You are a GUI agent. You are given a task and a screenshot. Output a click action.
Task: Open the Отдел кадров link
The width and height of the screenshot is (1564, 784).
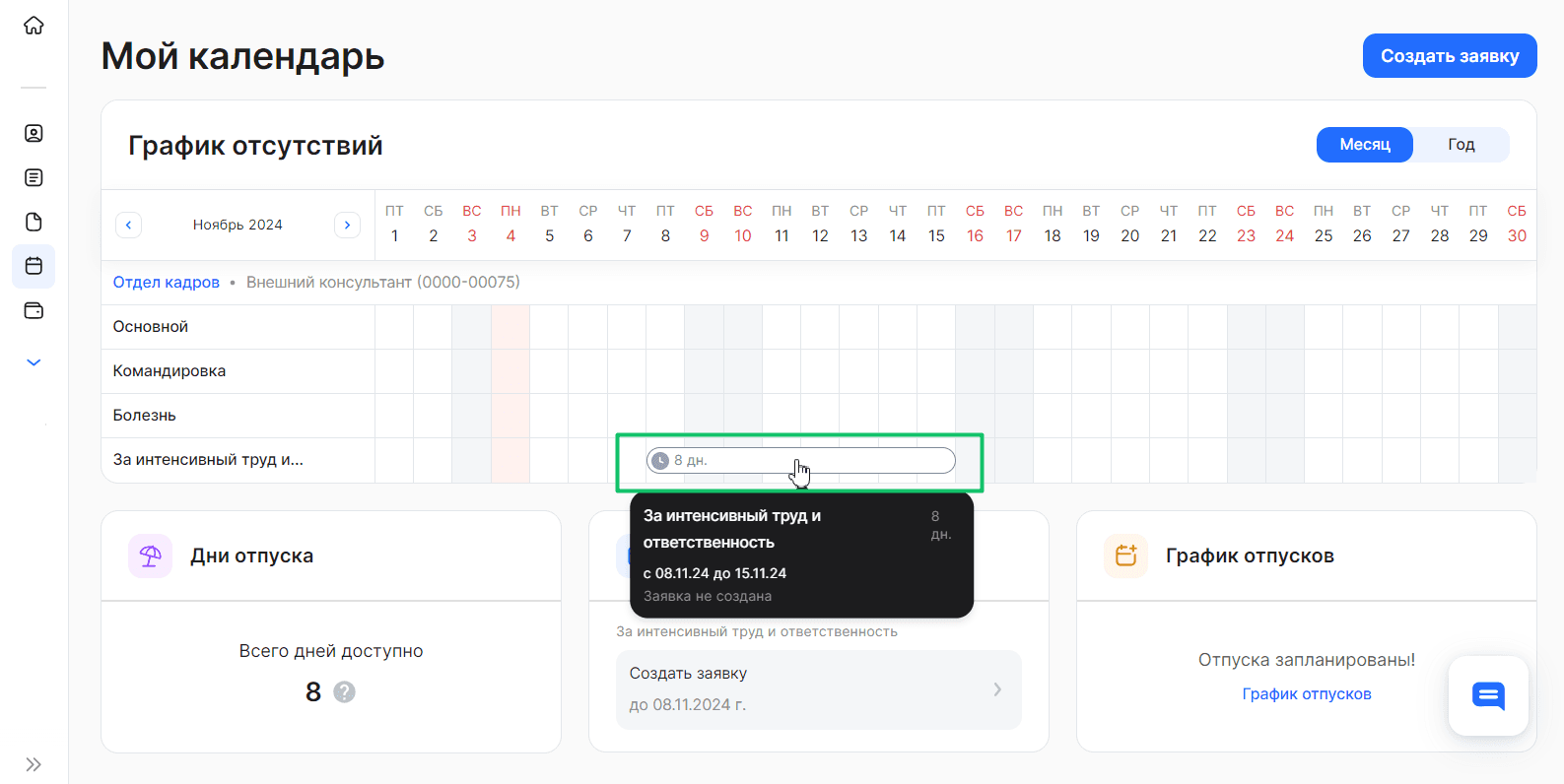click(167, 282)
